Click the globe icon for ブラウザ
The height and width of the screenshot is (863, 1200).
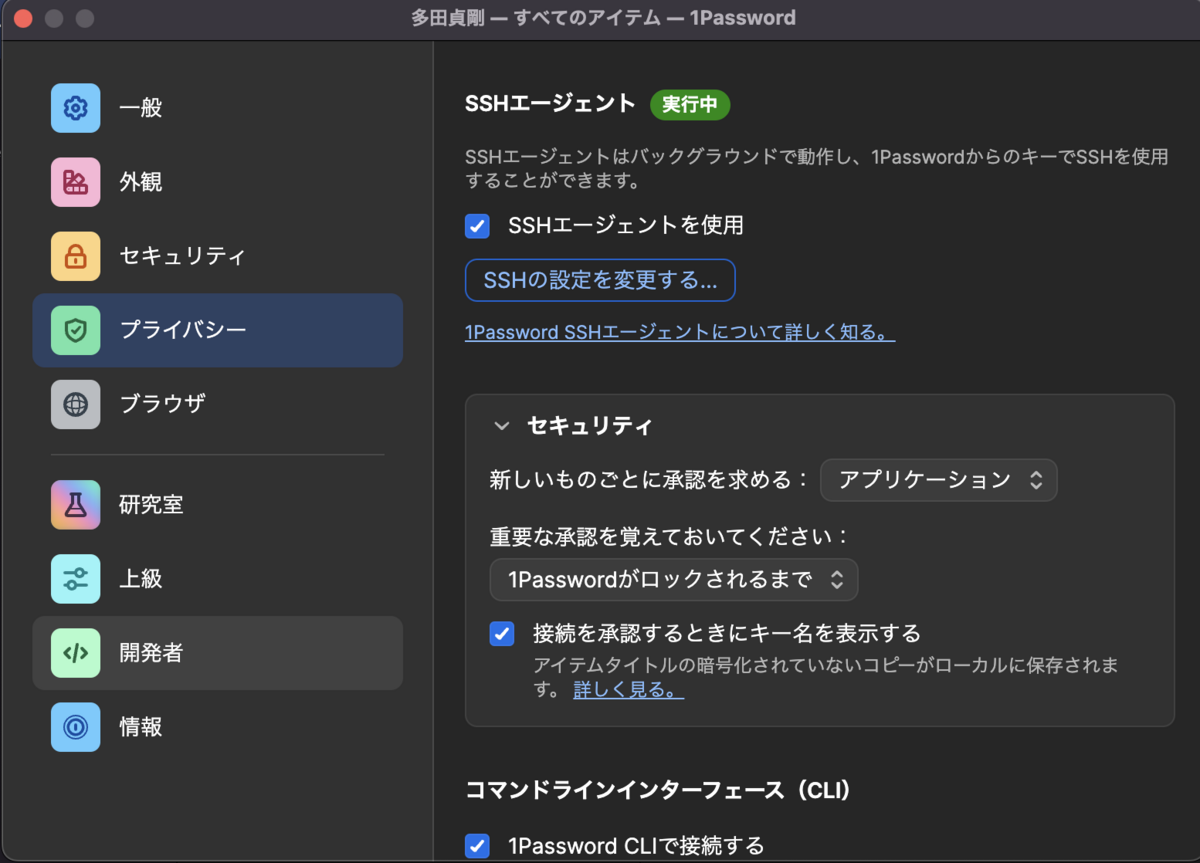[x=75, y=404]
